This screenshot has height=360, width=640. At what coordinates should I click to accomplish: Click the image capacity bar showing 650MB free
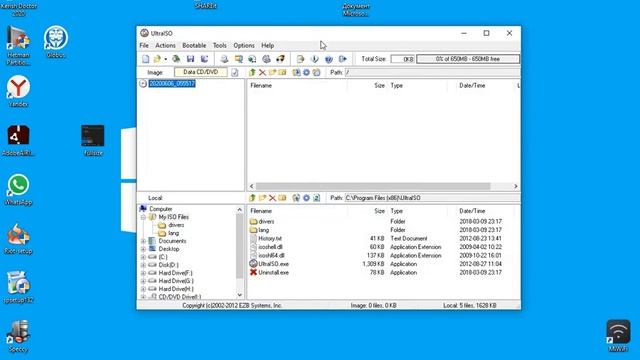(468, 59)
